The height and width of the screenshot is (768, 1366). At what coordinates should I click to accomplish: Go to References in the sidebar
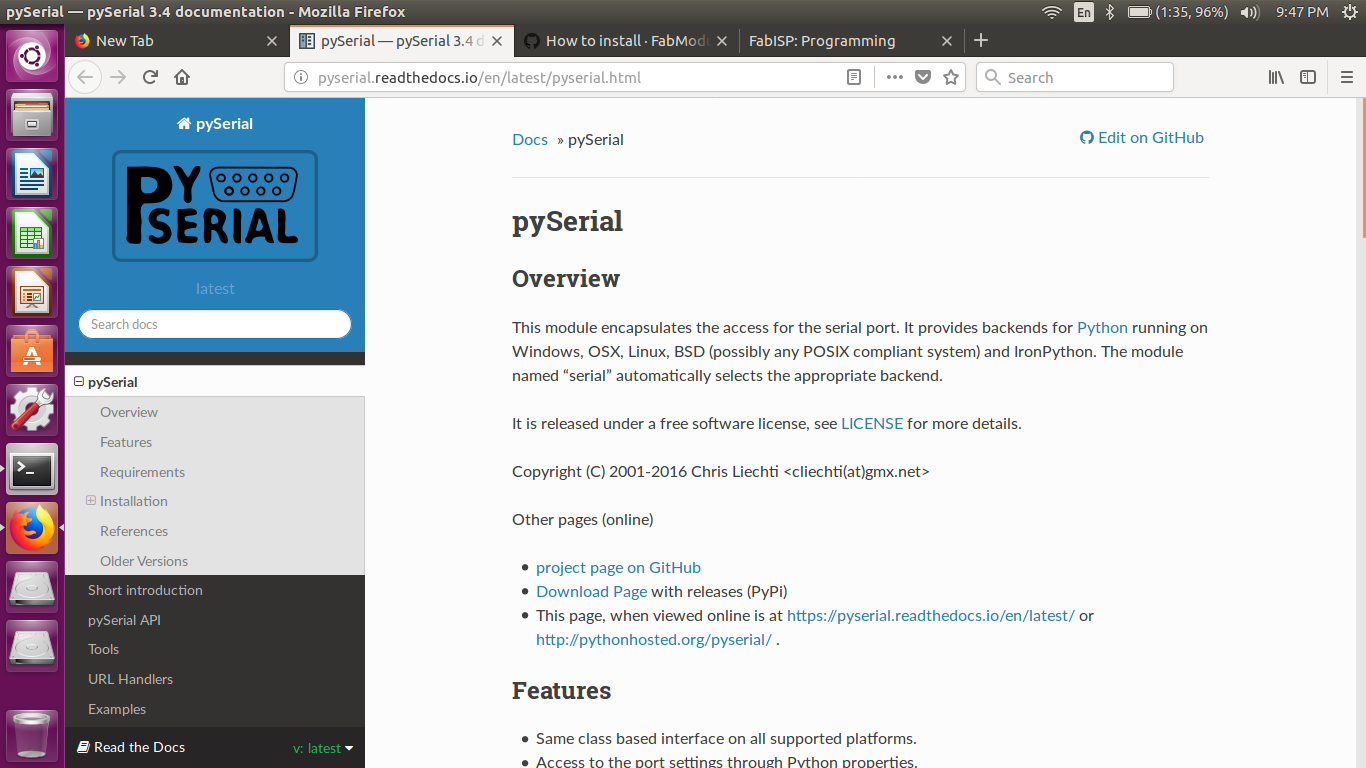coord(134,531)
